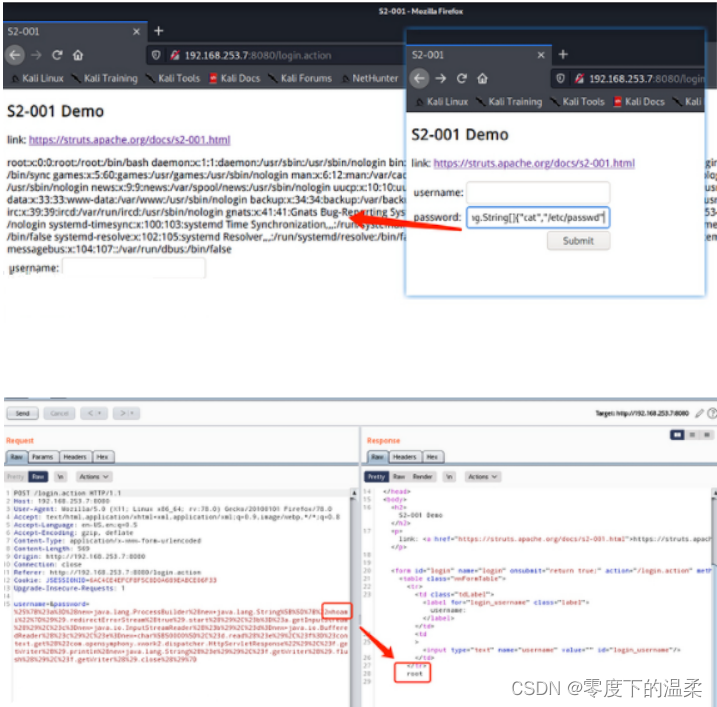Switch to the Request Headers tab
717x707 pixels.
pyautogui.click(x=75, y=457)
